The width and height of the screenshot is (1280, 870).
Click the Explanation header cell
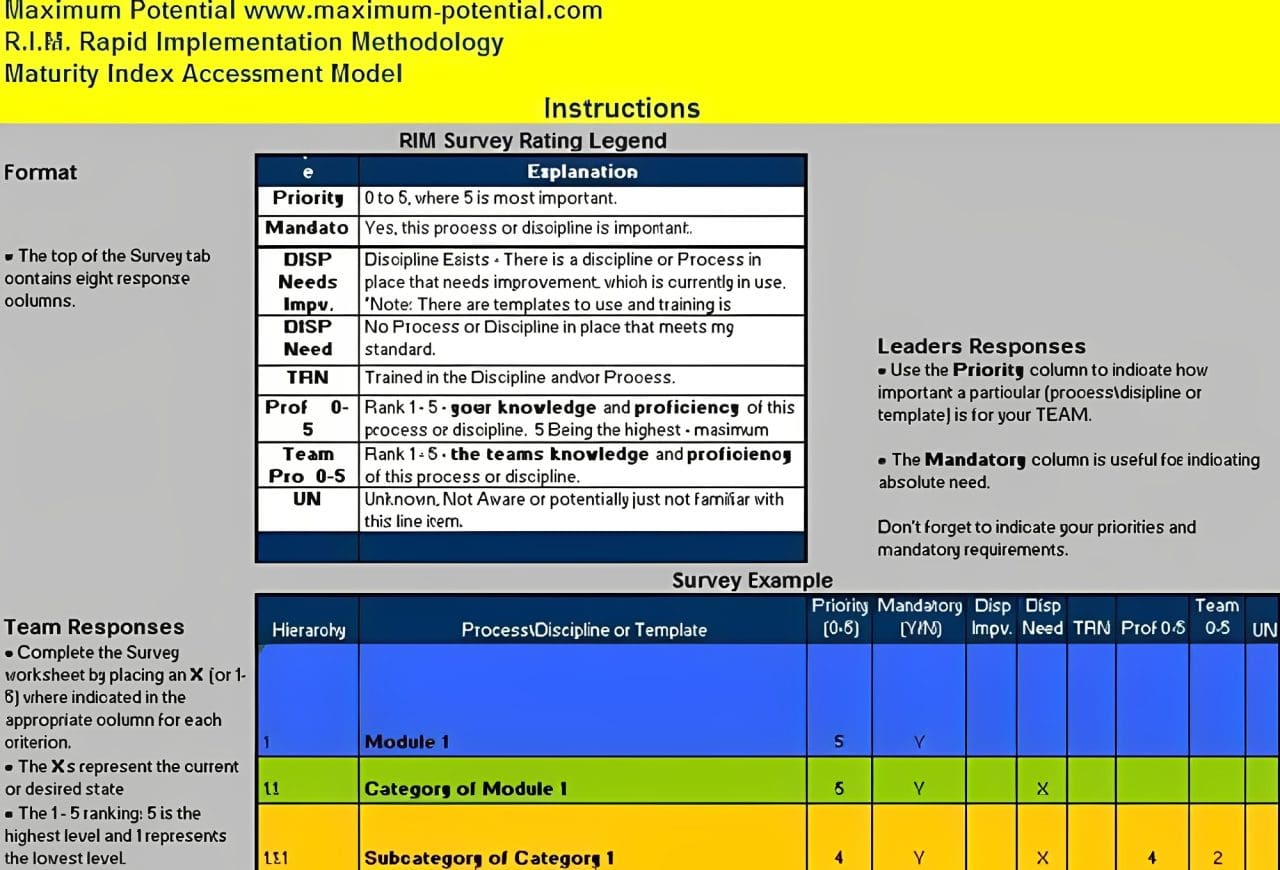[582, 171]
